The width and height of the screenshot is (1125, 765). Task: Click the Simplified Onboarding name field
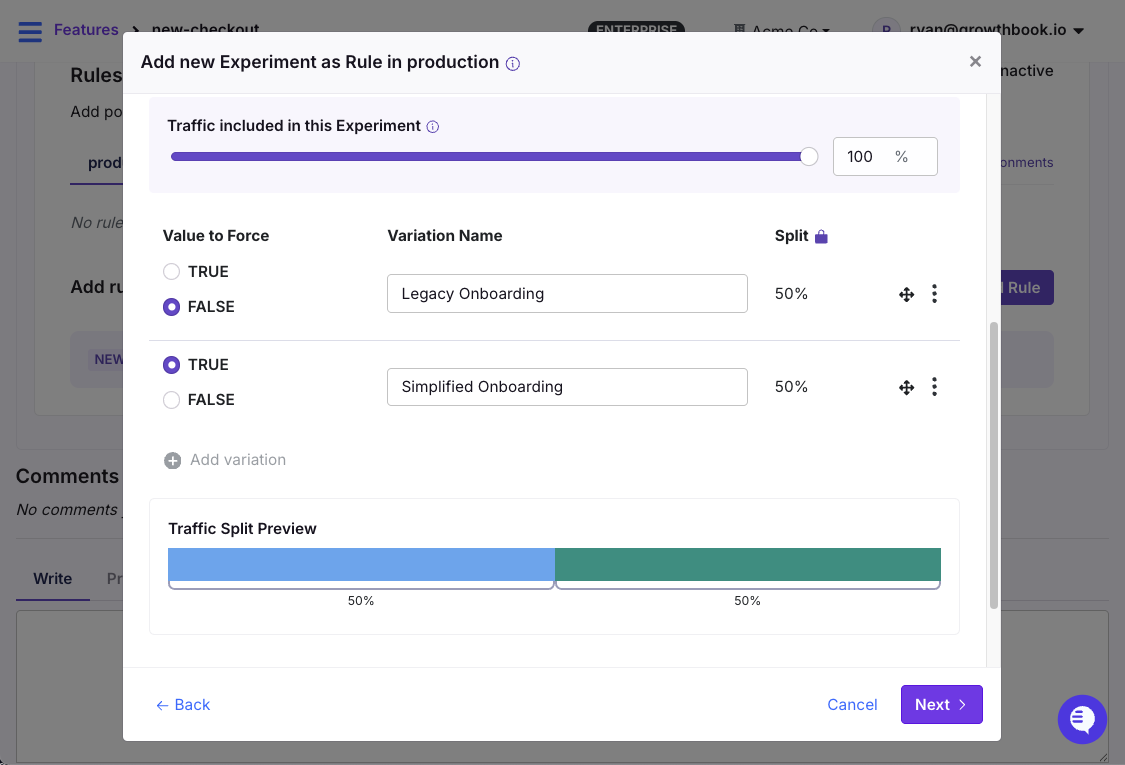(x=567, y=387)
